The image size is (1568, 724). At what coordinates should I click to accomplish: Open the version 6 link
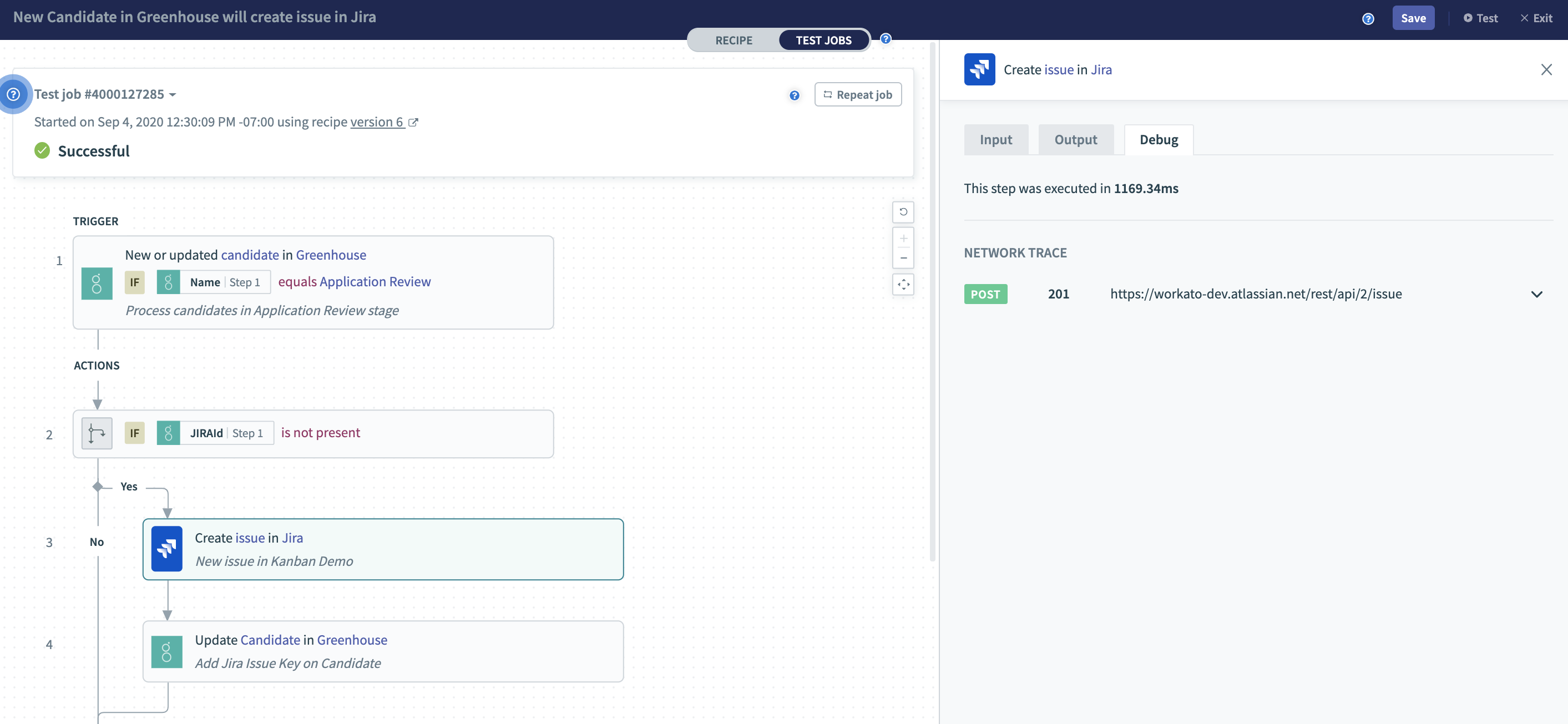click(377, 121)
